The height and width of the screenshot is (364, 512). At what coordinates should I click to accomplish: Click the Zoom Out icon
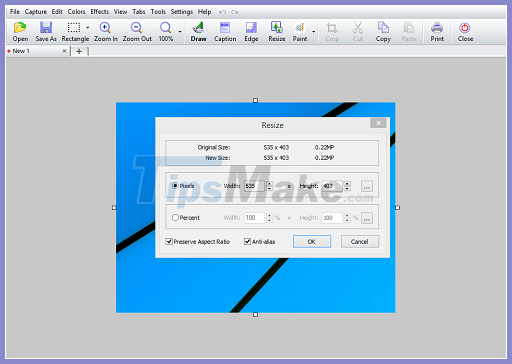(x=137, y=28)
